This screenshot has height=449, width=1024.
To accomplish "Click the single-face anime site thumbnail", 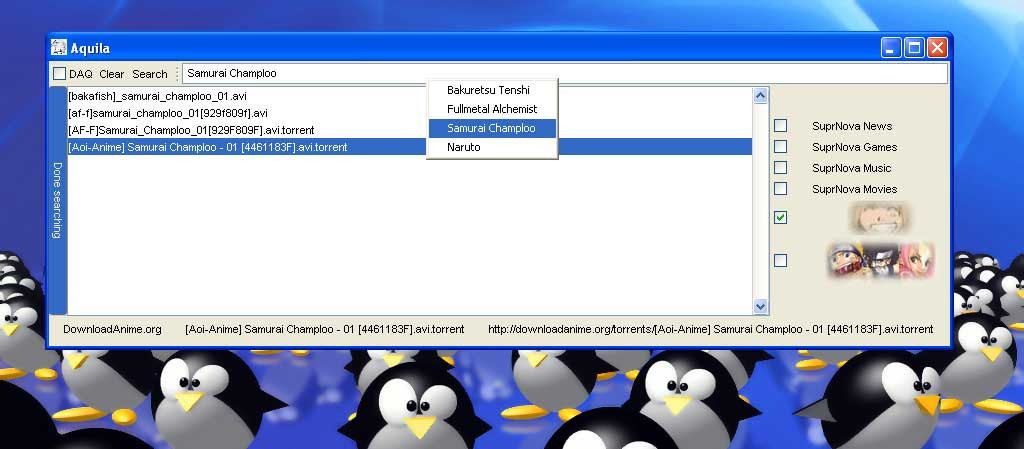I will (x=881, y=217).
